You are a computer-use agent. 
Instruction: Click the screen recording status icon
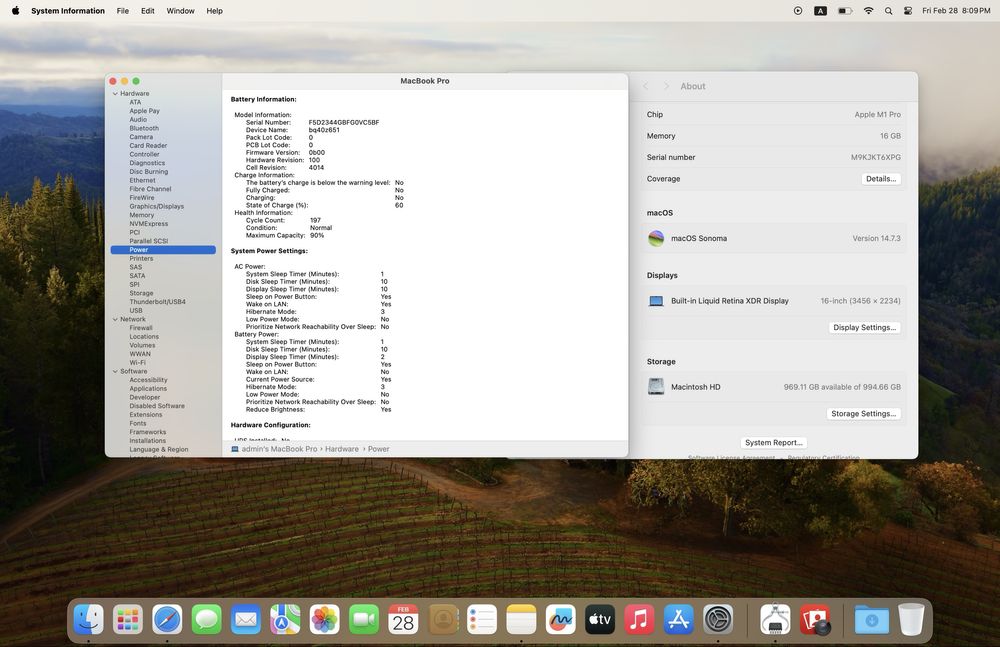(x=798, y=11)
